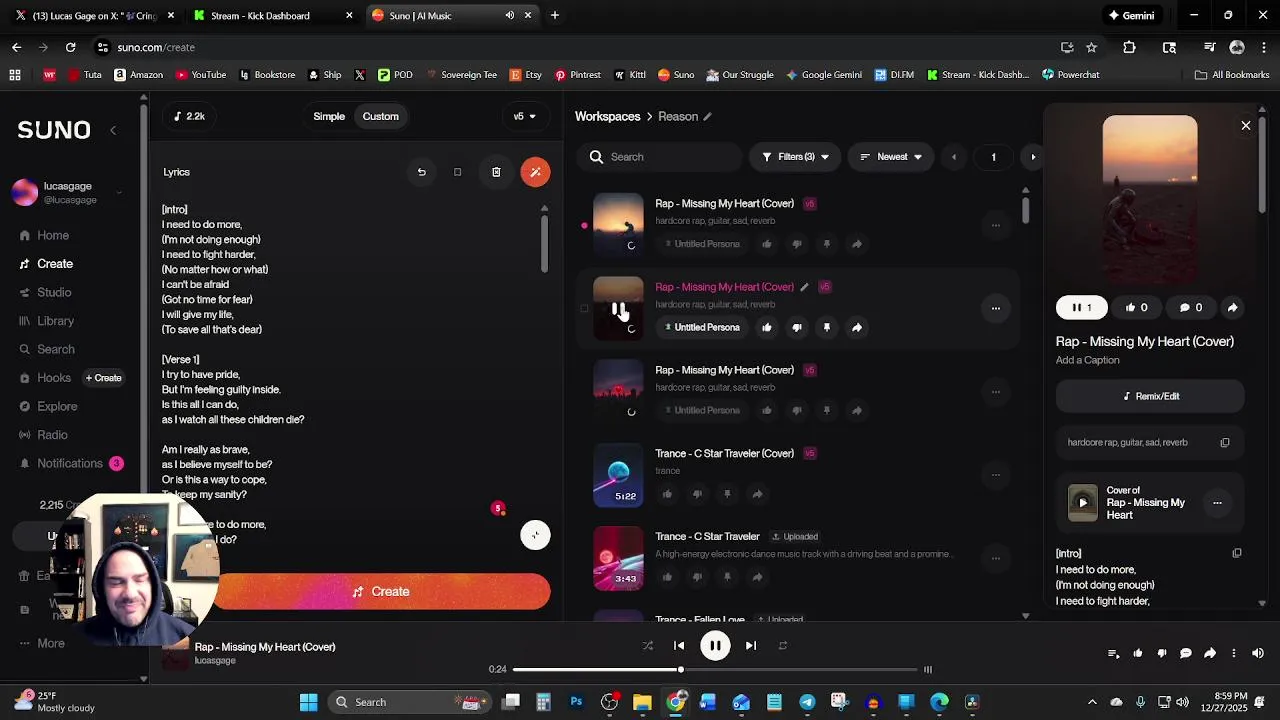Click Untitled Persona on the playing row

701,327
